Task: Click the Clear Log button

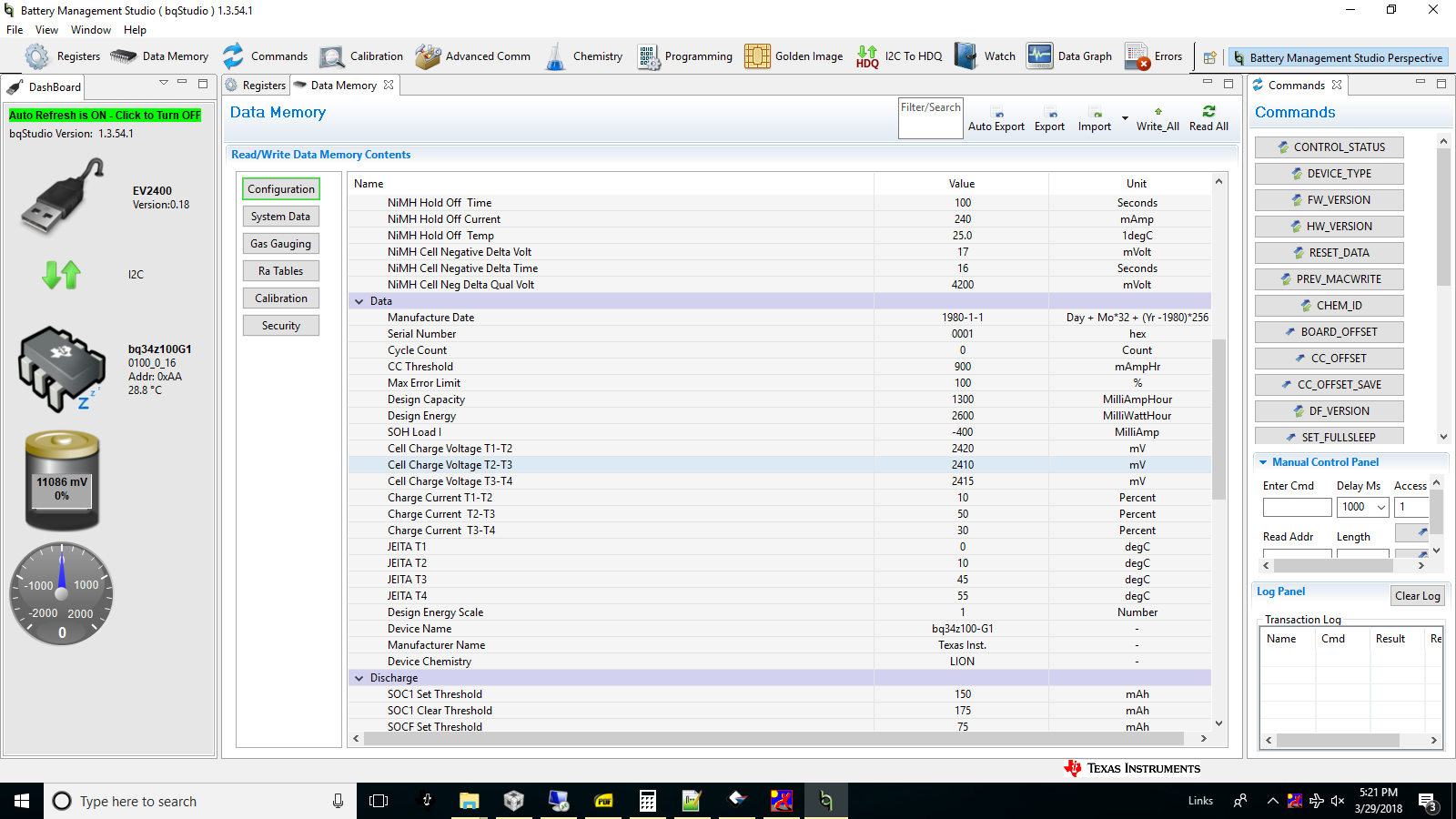Action: (x=1418, y=596)
